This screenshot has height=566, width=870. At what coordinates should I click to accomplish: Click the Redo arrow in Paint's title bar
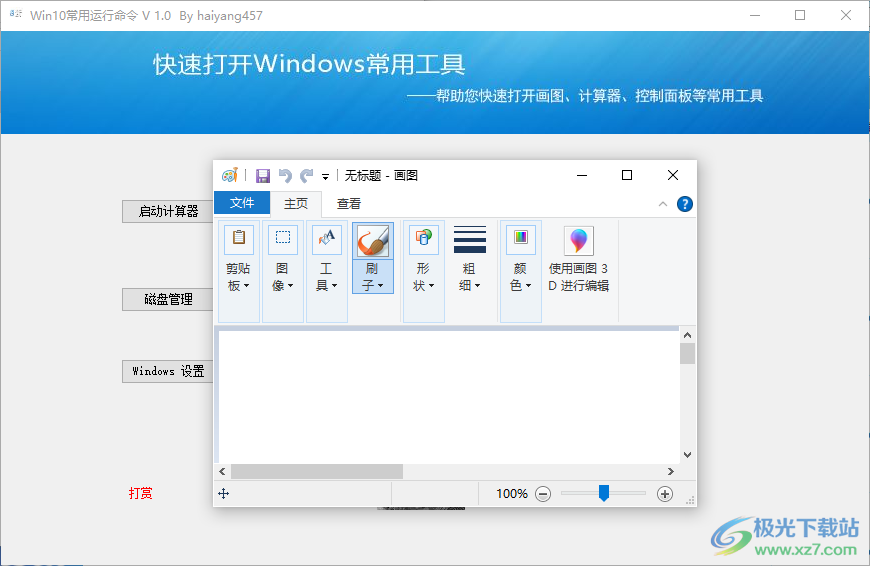point(306,176)
